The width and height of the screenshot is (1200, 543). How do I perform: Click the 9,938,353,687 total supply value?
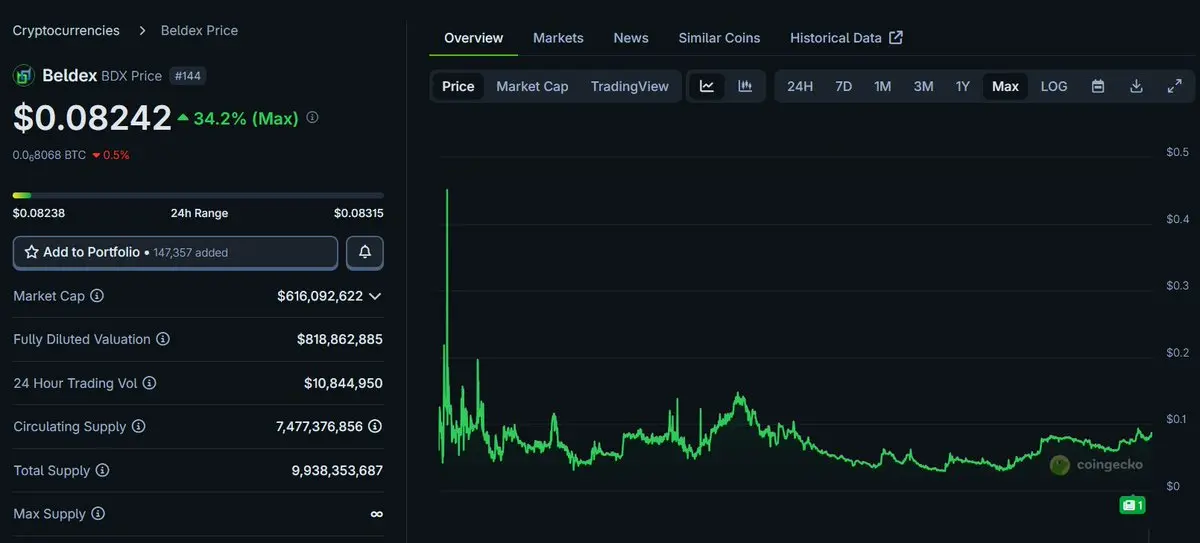pyautogui.click(x=336, y=470)
